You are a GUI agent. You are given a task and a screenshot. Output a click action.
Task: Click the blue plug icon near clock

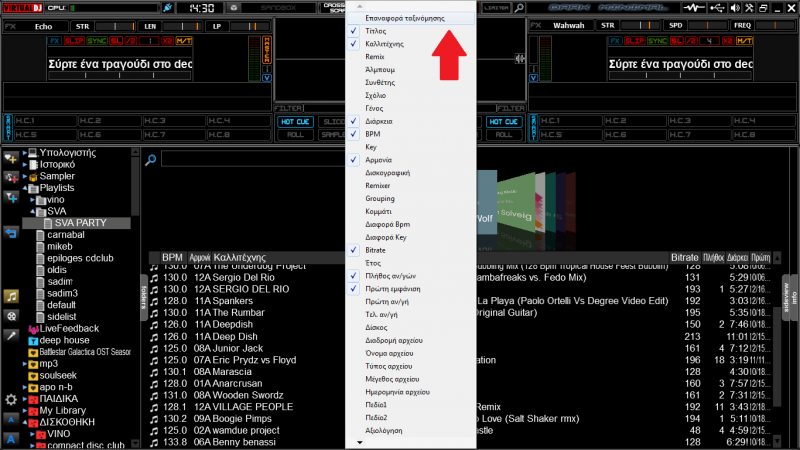166,8
